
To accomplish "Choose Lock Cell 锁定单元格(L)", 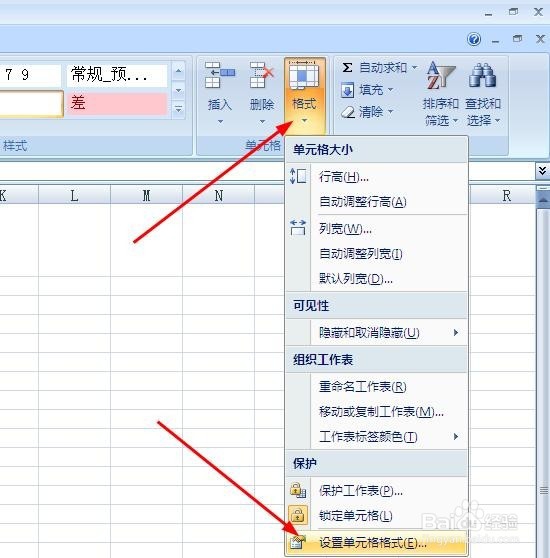I will [x=377, y=515].
